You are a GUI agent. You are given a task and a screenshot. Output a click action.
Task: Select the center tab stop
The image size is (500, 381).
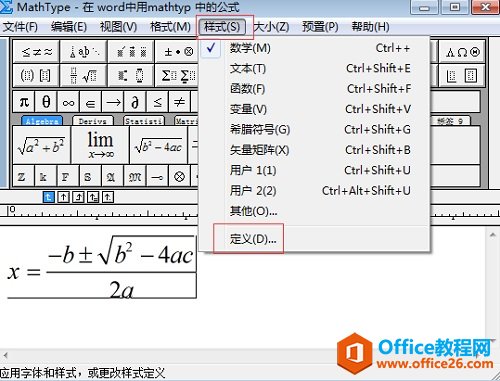point(64,197)
